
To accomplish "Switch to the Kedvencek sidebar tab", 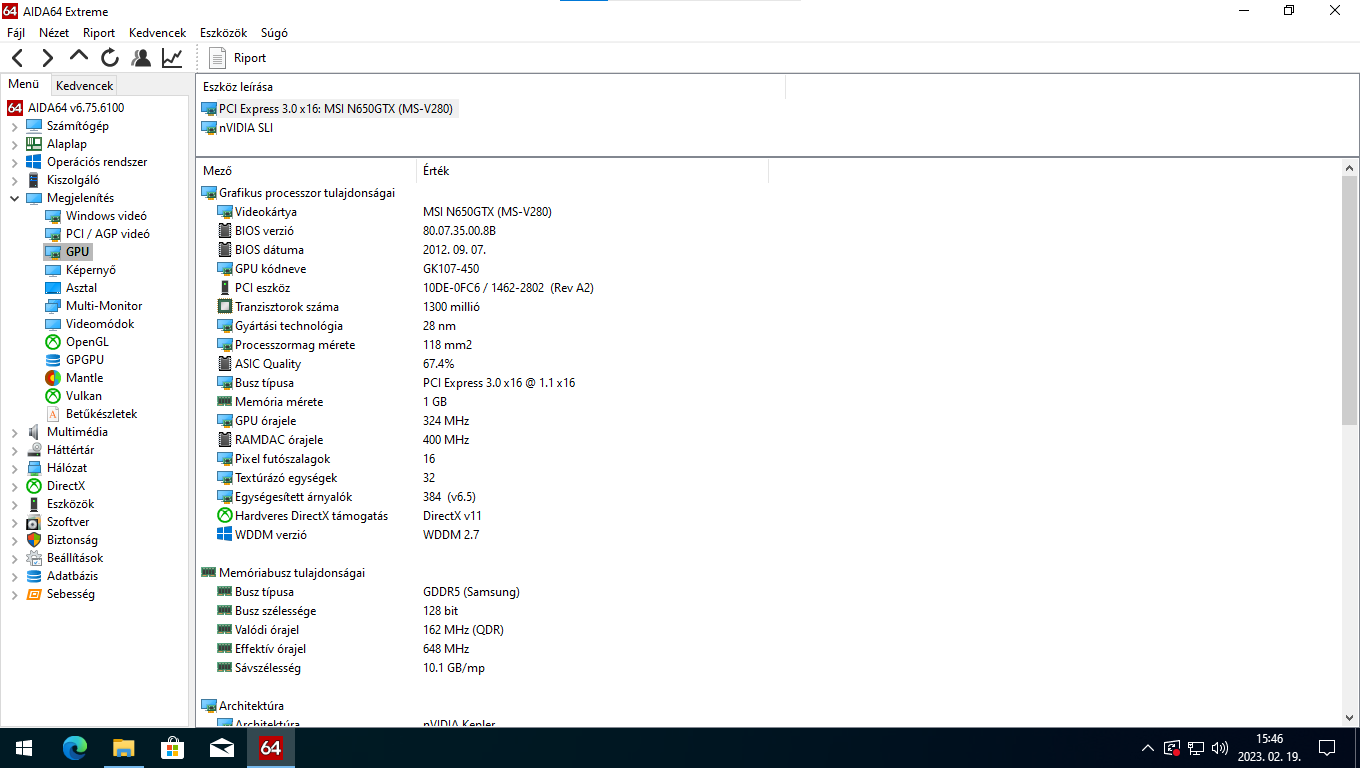I will tap(85, 86).
